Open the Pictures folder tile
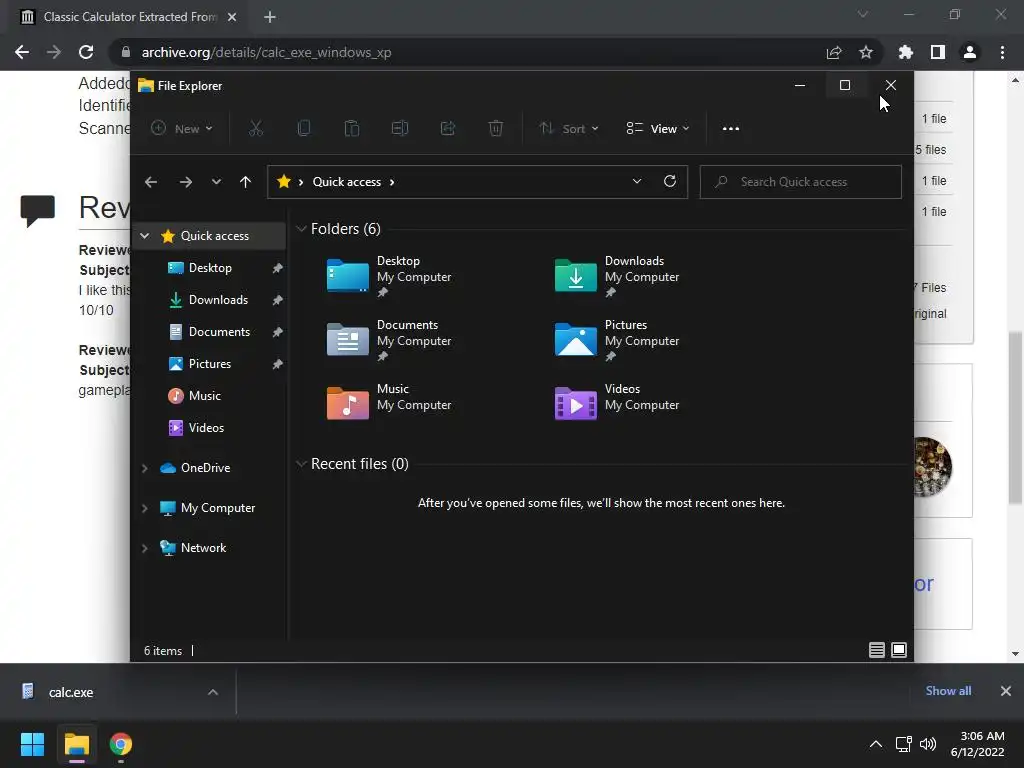The width and height of the screenshot is (1024, 768). (617, 340)
